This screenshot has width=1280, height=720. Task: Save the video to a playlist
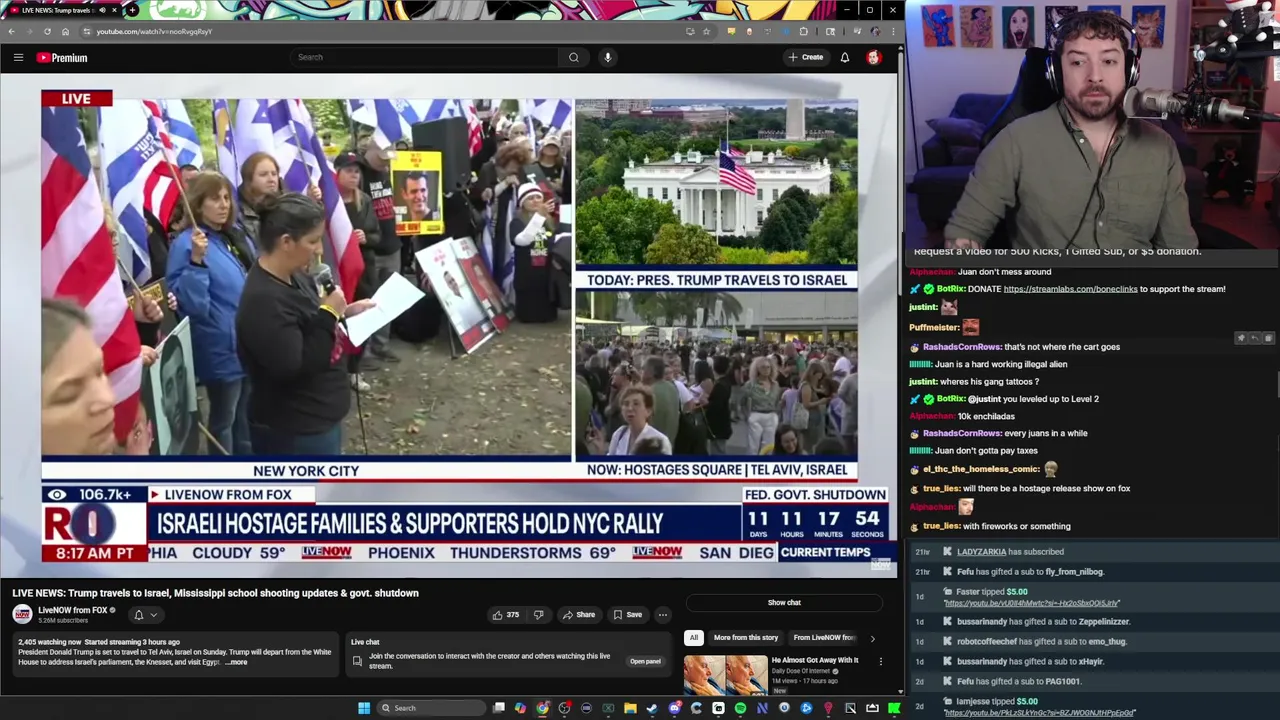point(627,615)
